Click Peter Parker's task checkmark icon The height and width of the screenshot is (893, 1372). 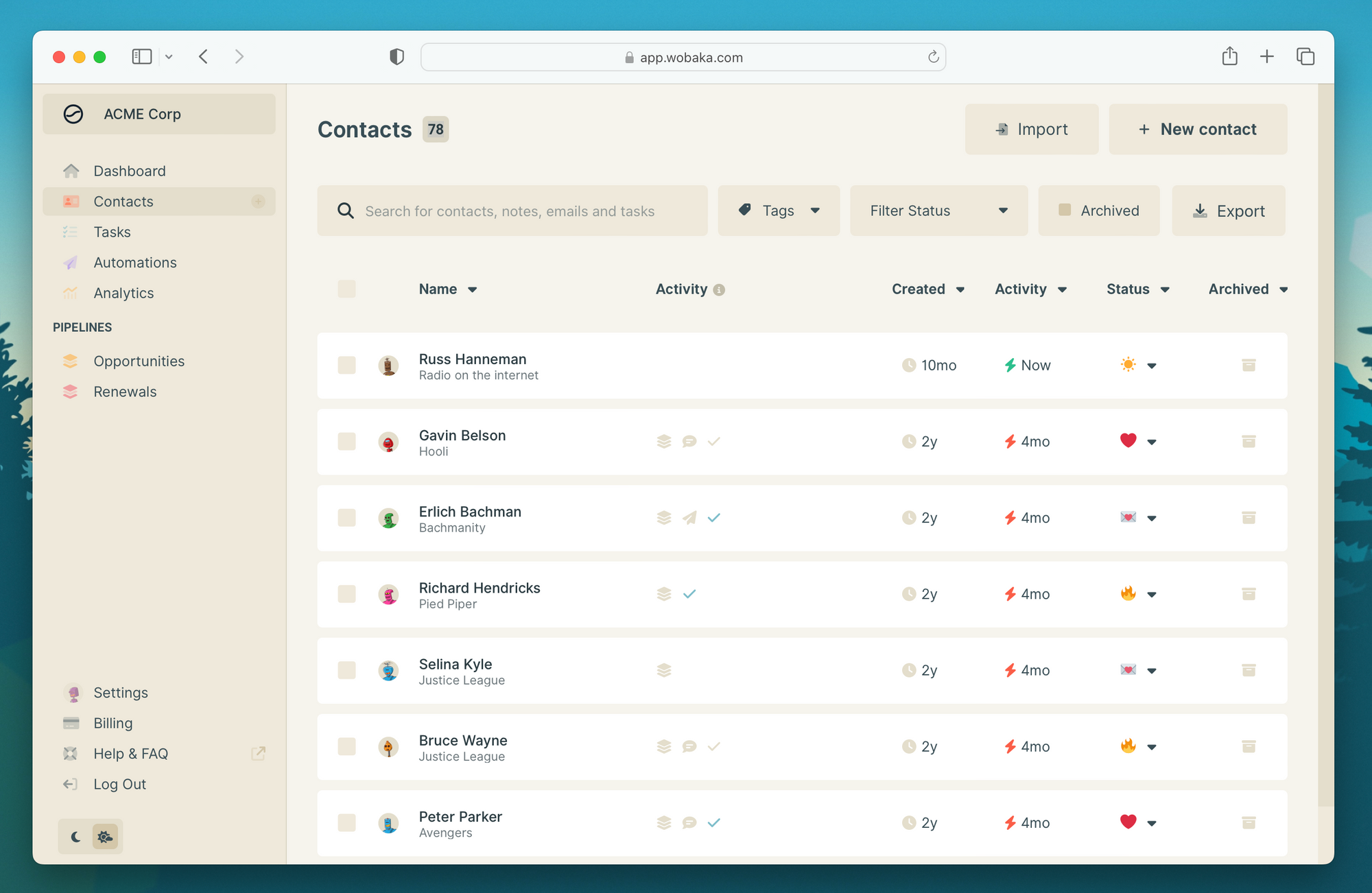point(714,822)
